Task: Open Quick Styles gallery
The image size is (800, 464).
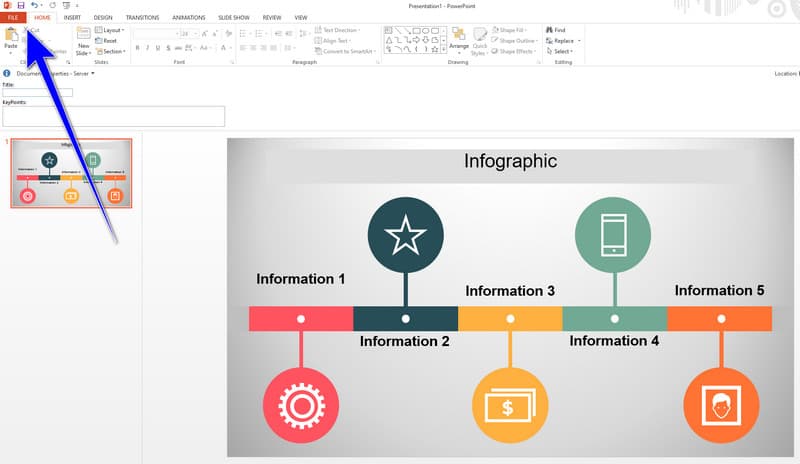Action: tap(479, 42)
